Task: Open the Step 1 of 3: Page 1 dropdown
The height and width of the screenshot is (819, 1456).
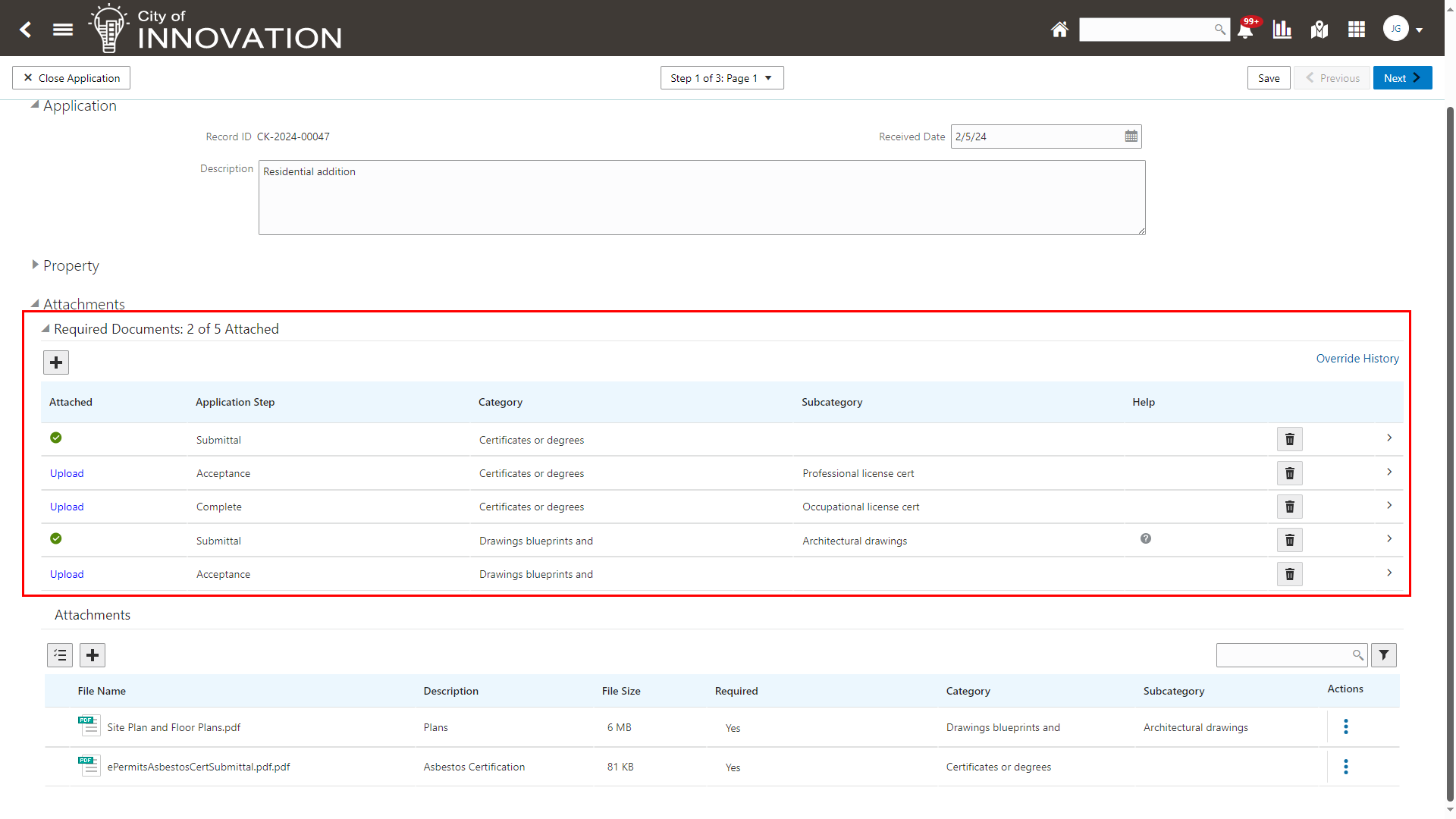Action: click(x=721, y=77)
